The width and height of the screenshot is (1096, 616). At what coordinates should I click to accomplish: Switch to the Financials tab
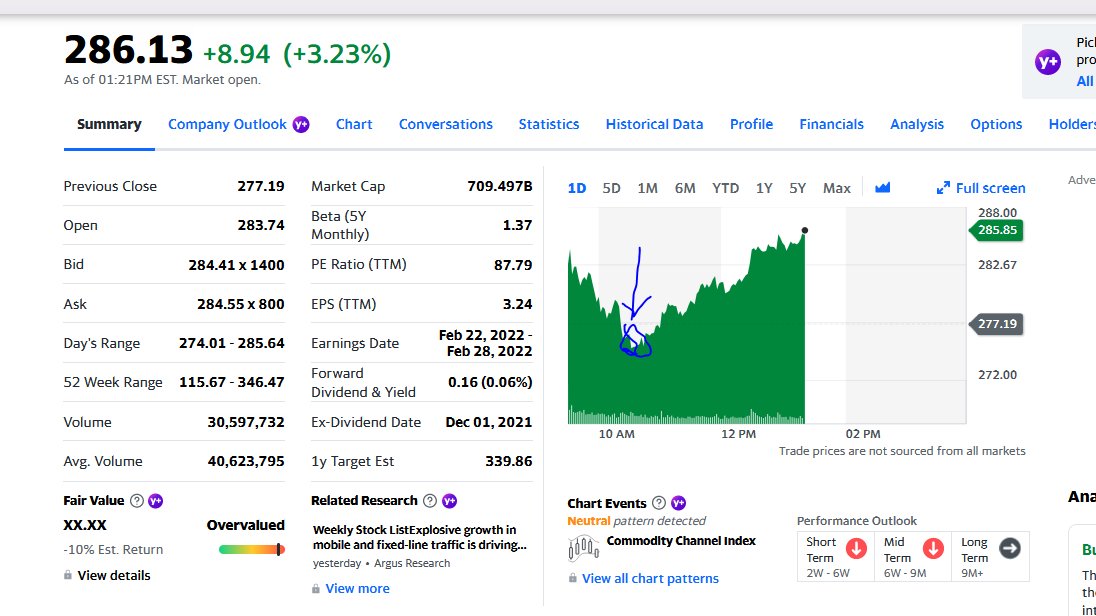[x=831, y=124]
